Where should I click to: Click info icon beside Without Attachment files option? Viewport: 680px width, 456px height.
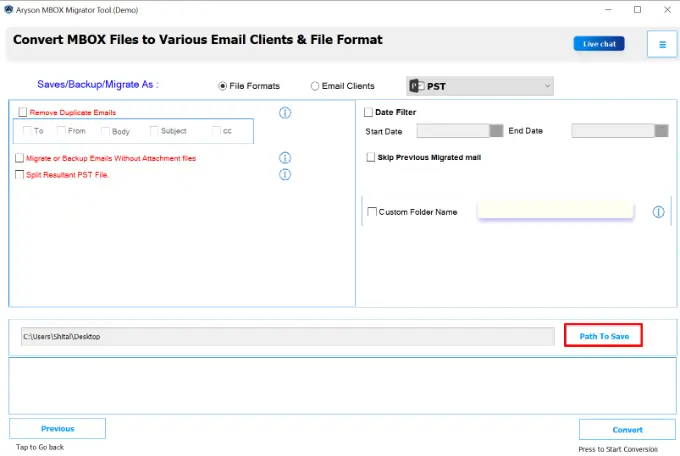[x=285, y=158]
